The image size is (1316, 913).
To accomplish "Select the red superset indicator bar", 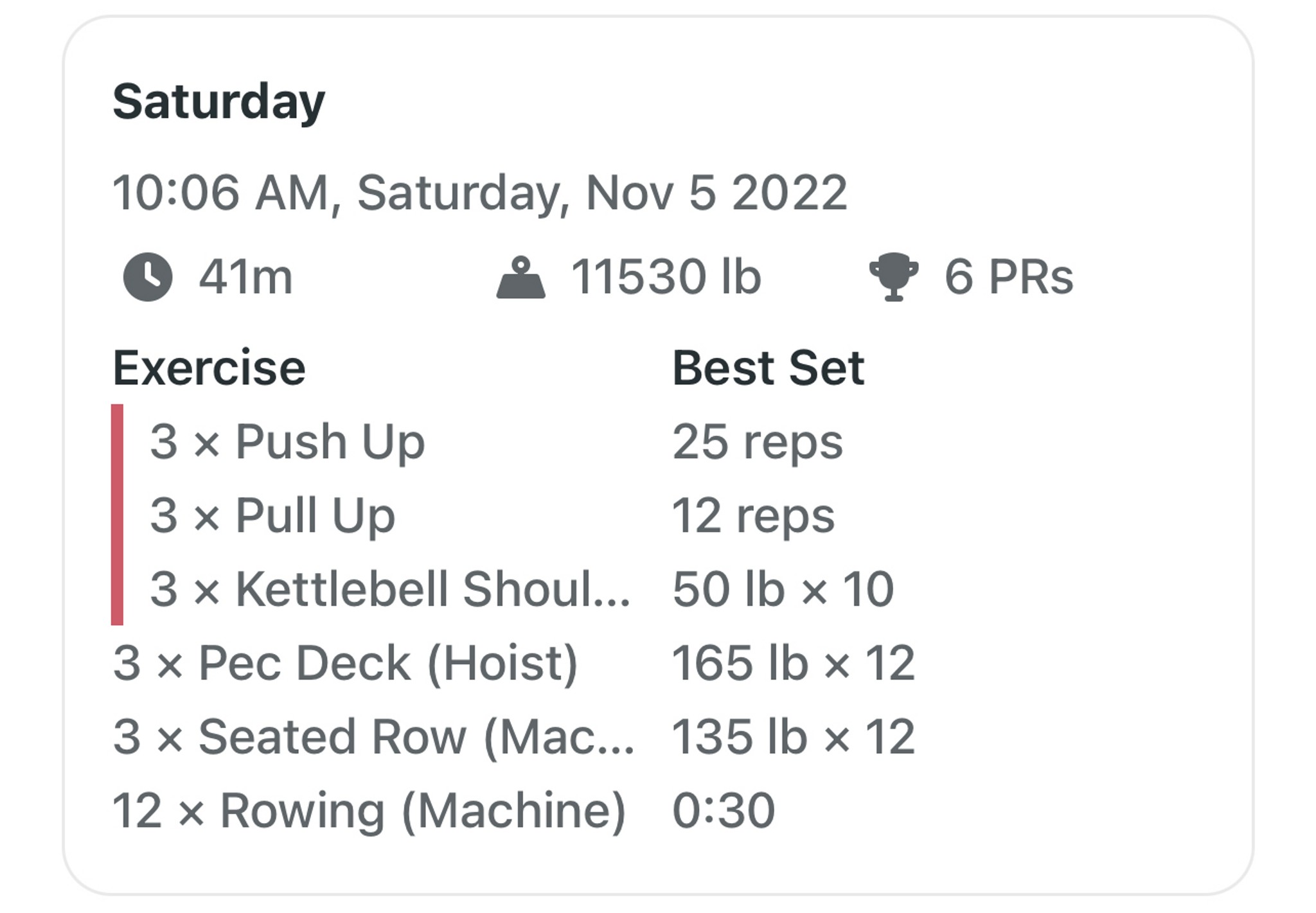I will click(117, 515).
